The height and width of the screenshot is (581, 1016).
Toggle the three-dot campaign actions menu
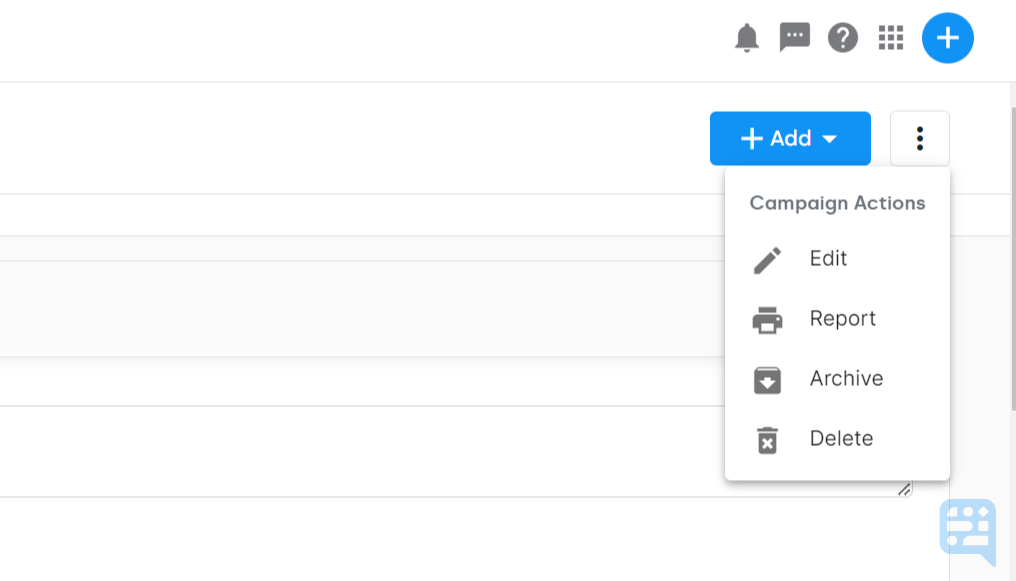(x=919, y=138)
